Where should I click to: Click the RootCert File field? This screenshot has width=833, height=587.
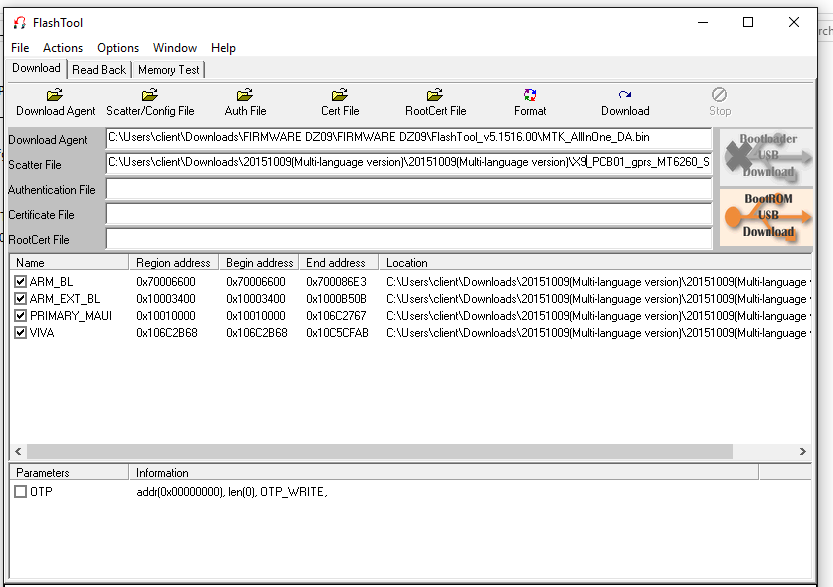[409, 239]
